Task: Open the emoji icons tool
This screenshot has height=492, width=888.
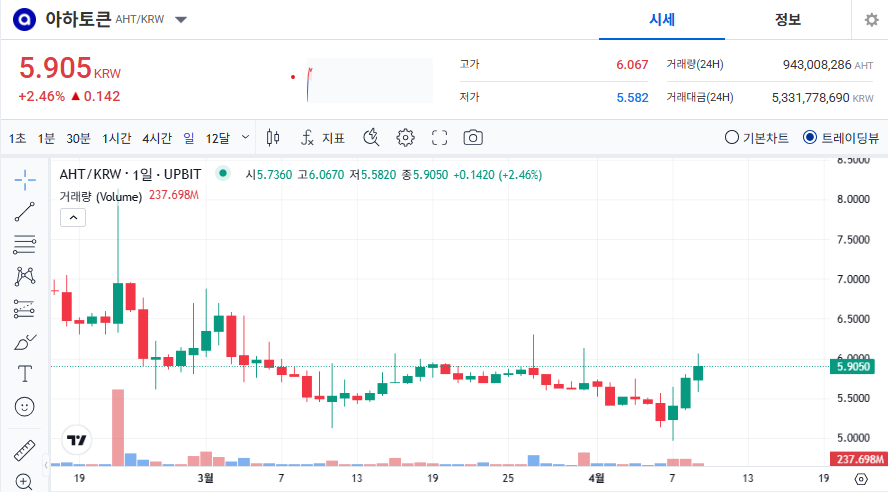Action: [25, 407]
